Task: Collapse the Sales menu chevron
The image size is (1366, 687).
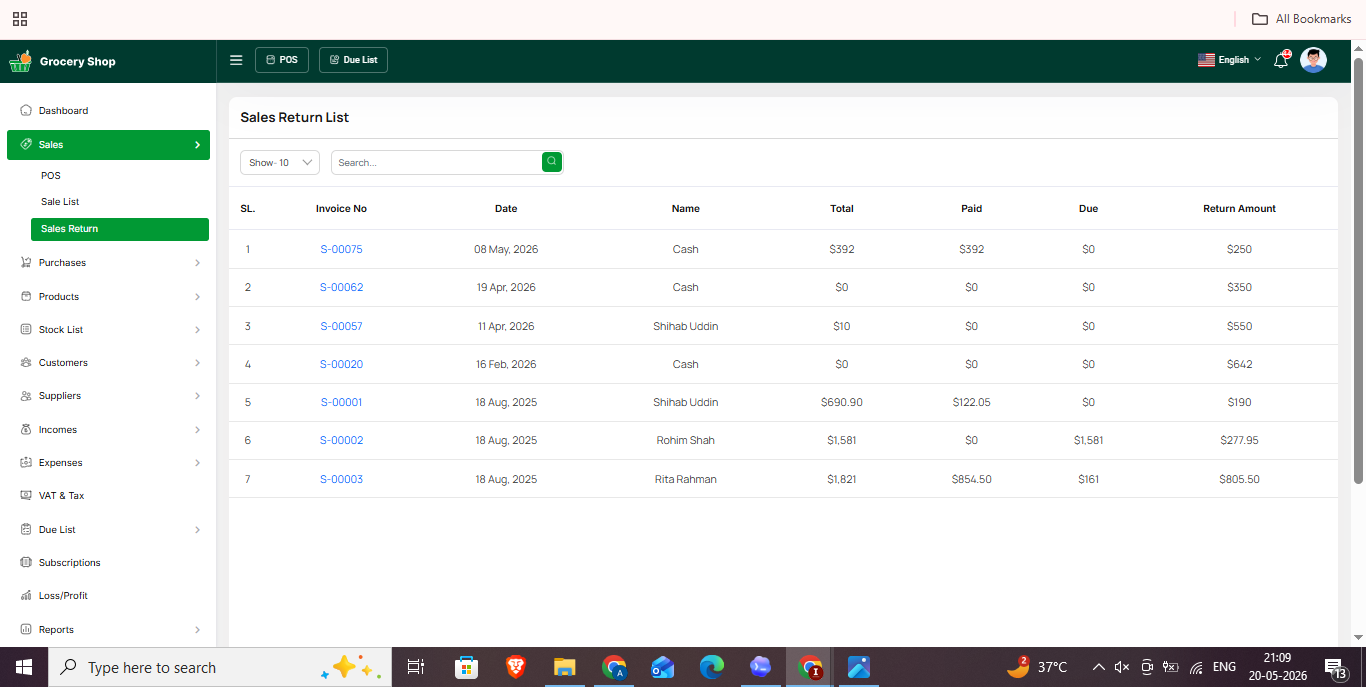Action: pyautogui.click(x=197, y=145)
